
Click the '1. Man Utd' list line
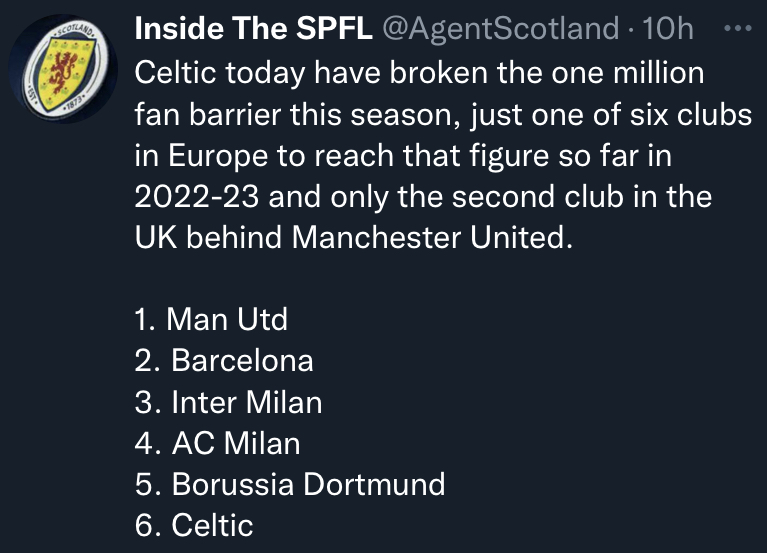[210, 320]
